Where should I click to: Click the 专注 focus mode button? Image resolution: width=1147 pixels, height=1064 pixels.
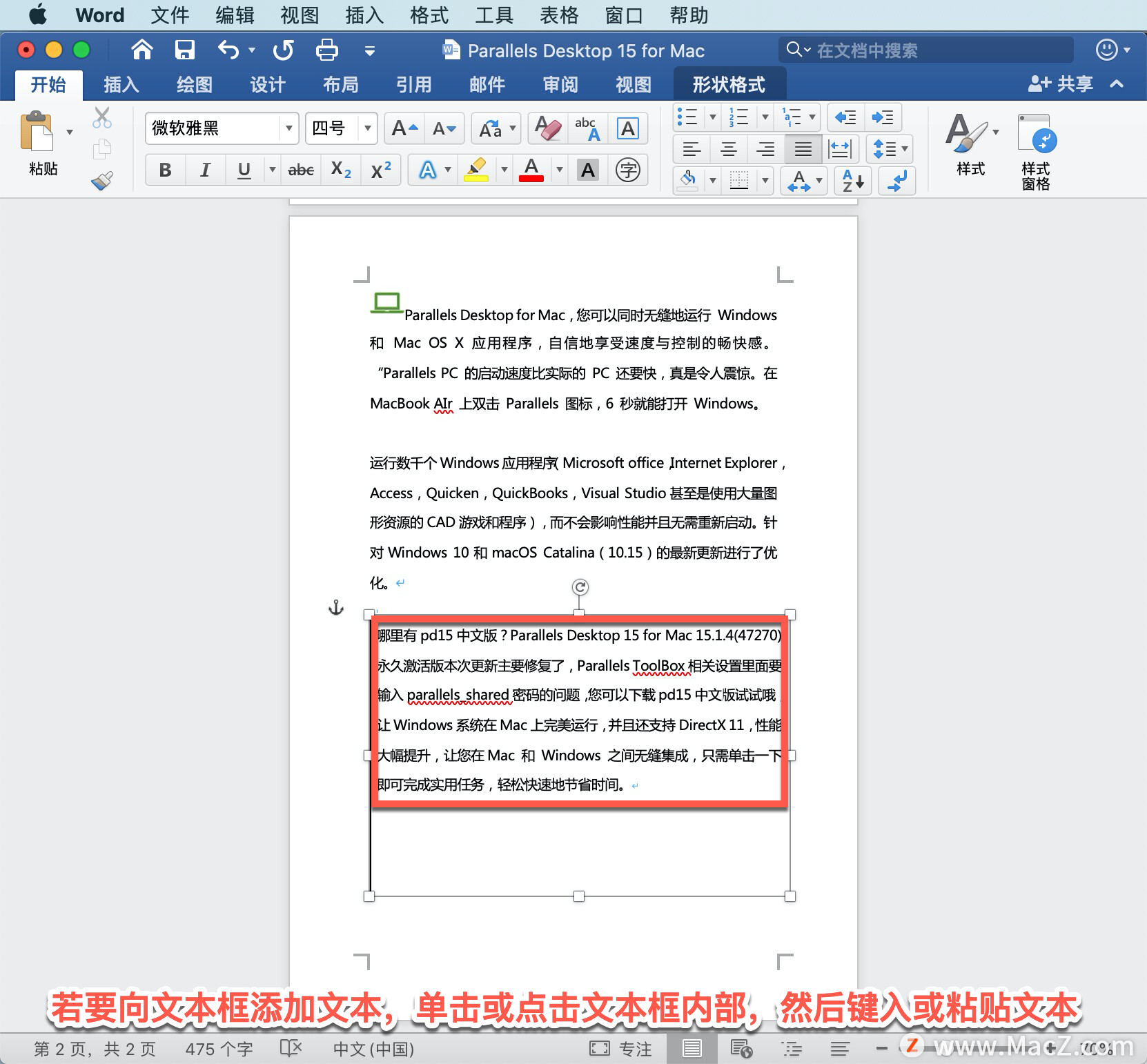click(621, 1049)
